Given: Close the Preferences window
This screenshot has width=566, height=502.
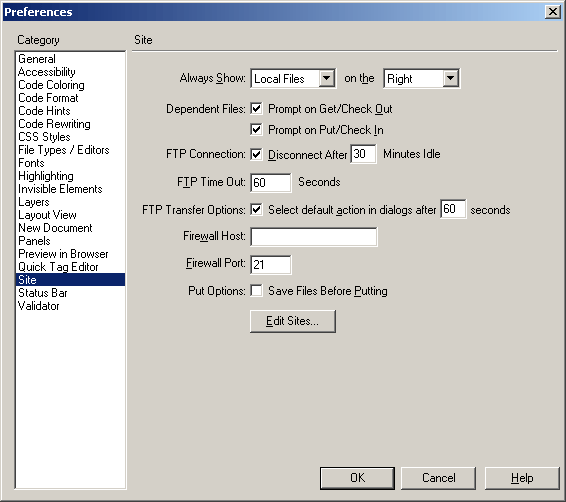Looking at the screenshot, I should [553, 12].
